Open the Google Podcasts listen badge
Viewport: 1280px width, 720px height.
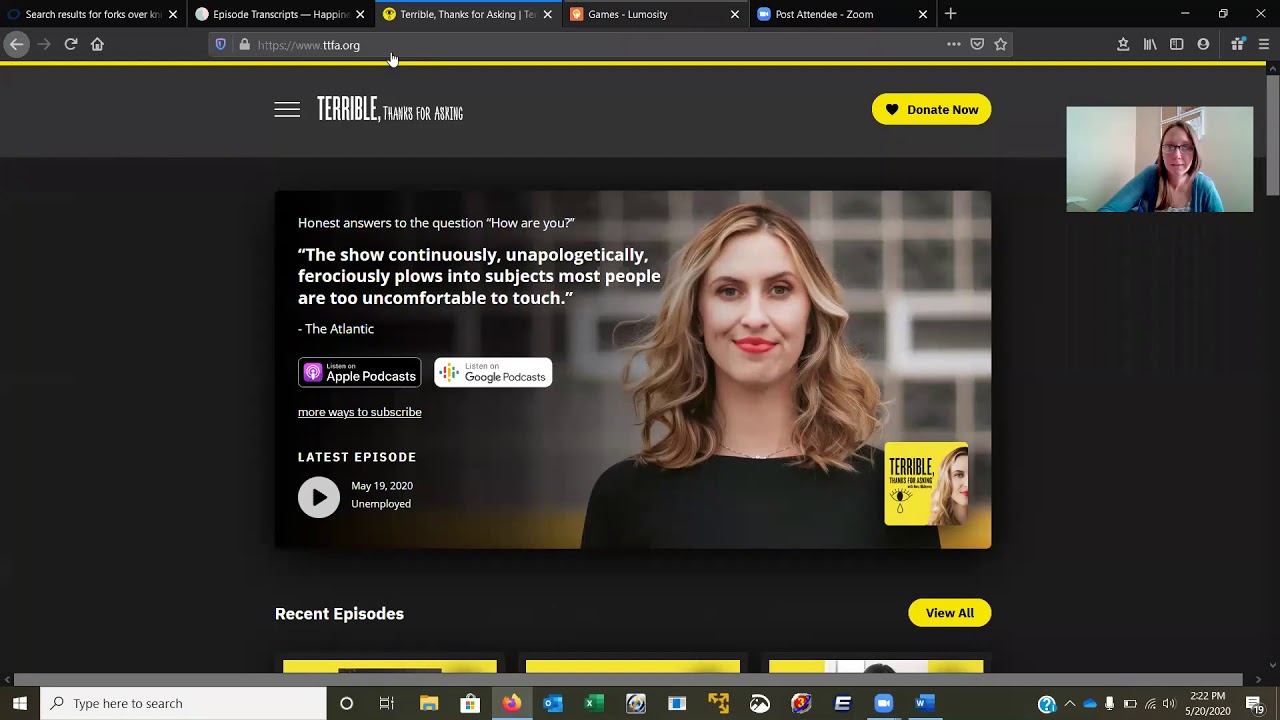tap(493, 373)
